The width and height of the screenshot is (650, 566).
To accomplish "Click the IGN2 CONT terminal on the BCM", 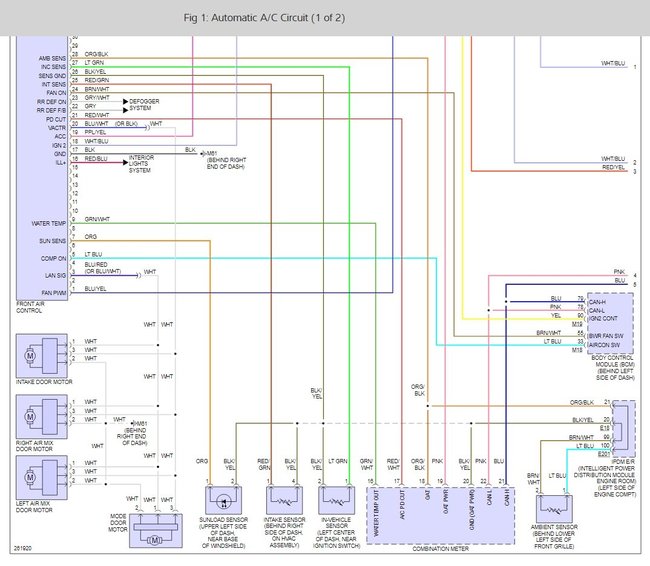I will [x=604, y=318].
